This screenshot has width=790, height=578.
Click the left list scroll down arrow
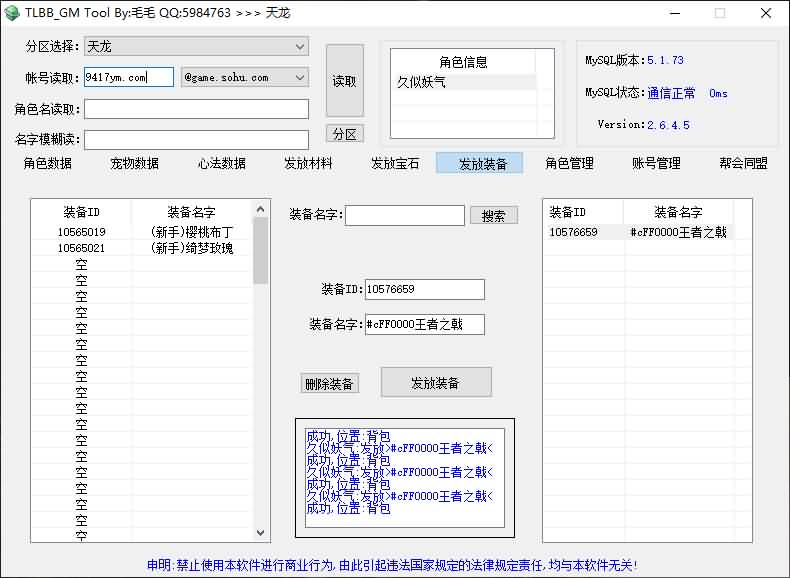pyautogui.click(x=260, y=533)
